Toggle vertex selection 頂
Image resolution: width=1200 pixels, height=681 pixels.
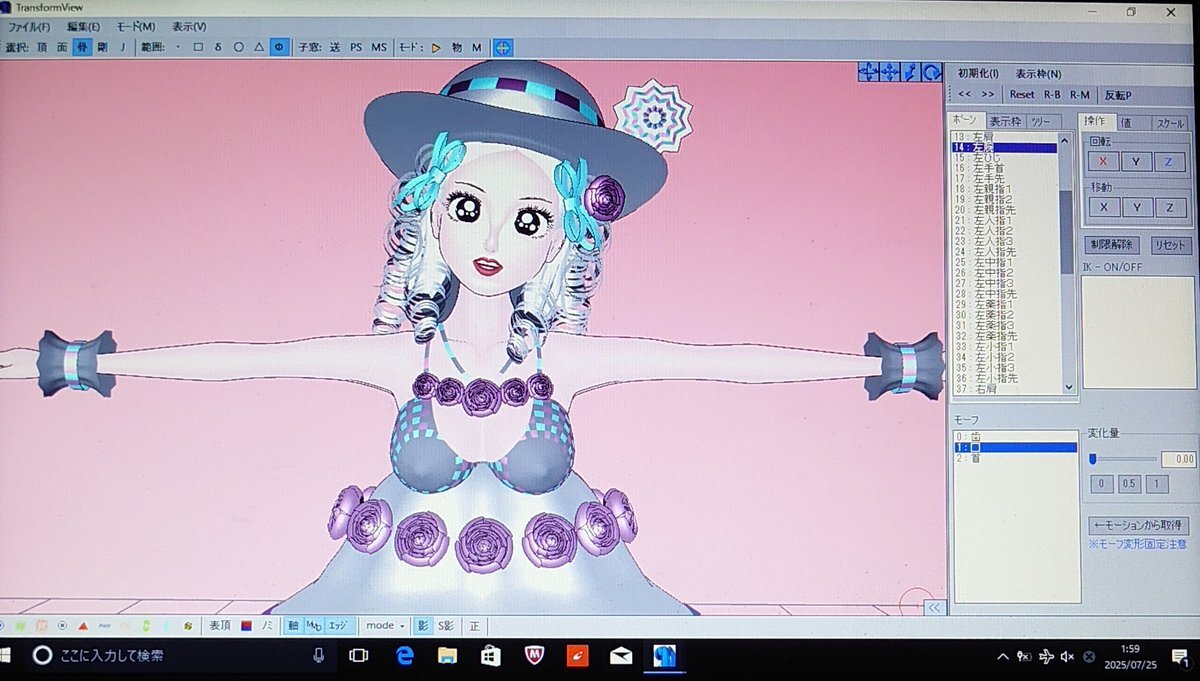[42, 47]
